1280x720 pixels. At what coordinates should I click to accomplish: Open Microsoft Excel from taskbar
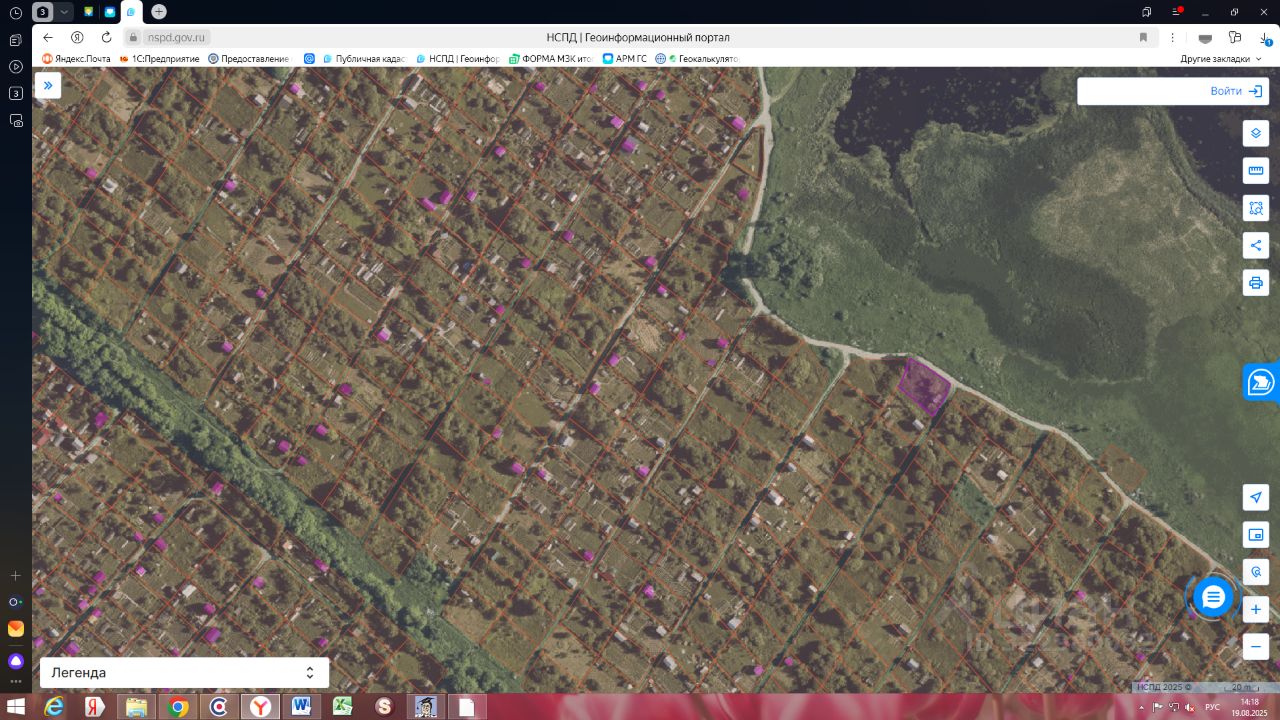click(342, 707)
